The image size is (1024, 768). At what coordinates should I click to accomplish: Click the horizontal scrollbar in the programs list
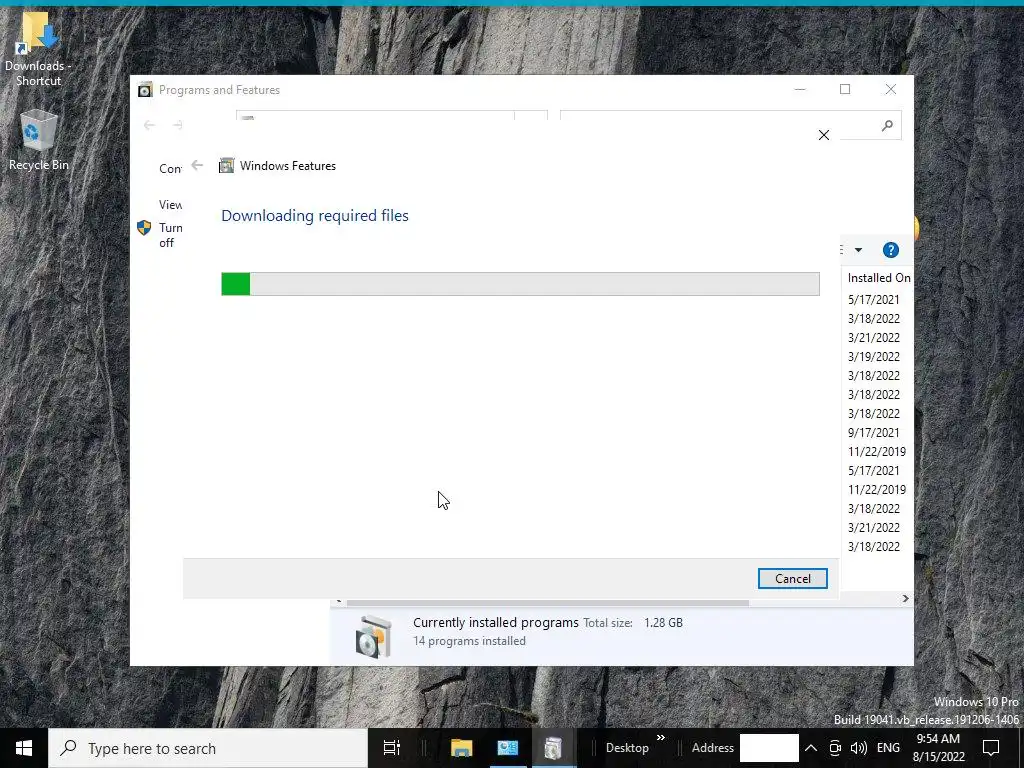[547, 602]
